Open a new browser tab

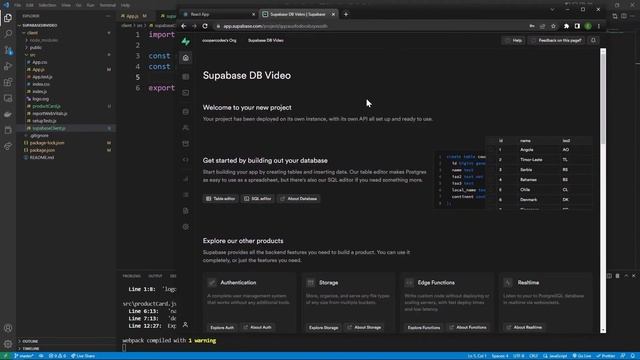pos(346,14)
